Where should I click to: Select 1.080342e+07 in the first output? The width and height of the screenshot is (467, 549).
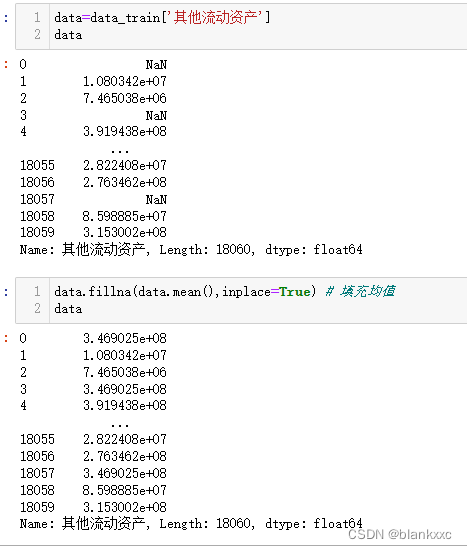click(x=125, y=82)
